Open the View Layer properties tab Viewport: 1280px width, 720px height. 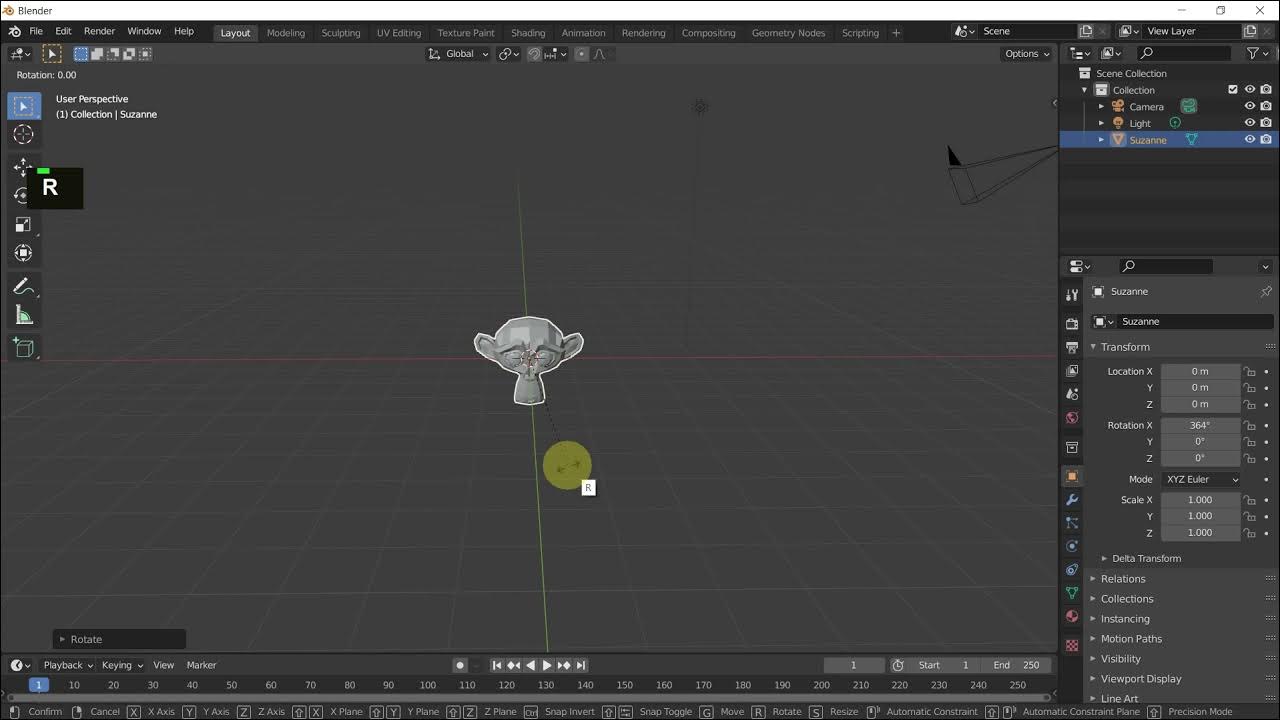(x=1072, y=371)
